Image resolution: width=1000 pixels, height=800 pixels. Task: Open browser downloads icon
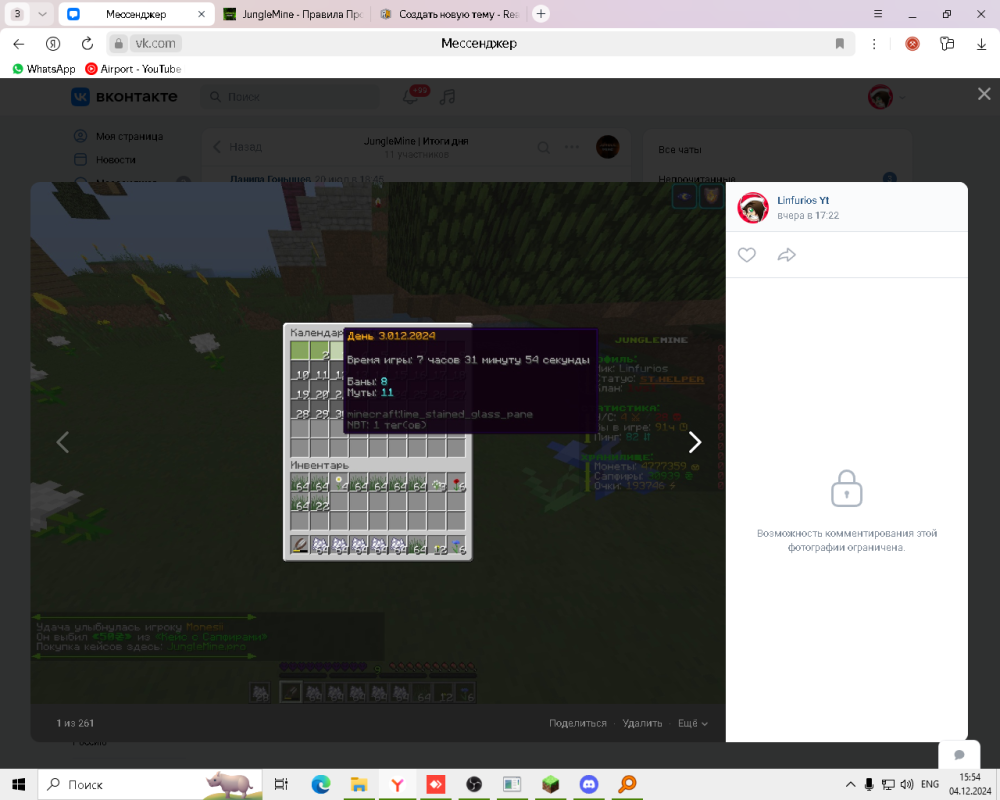point(982,43)
